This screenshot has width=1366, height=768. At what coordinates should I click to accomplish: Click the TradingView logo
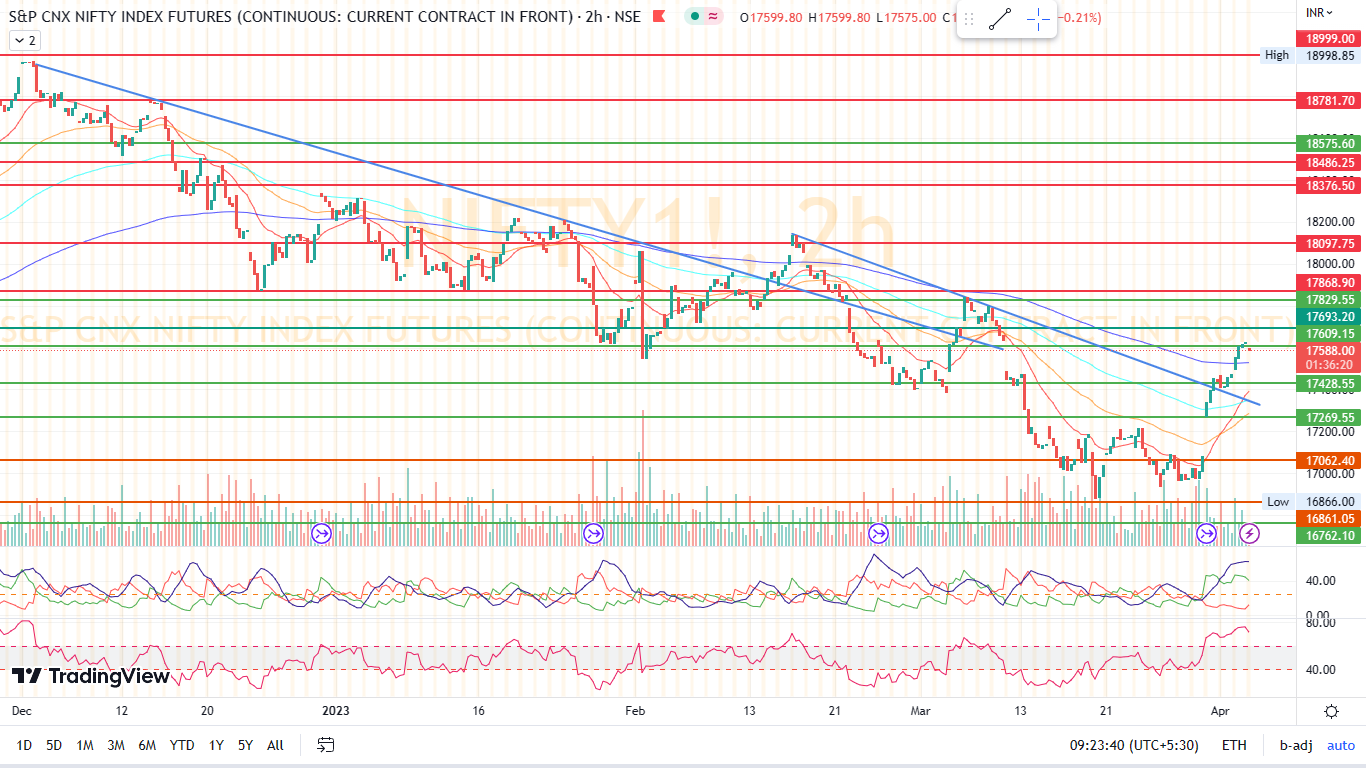pyautogui.click(x=91, y=677)
